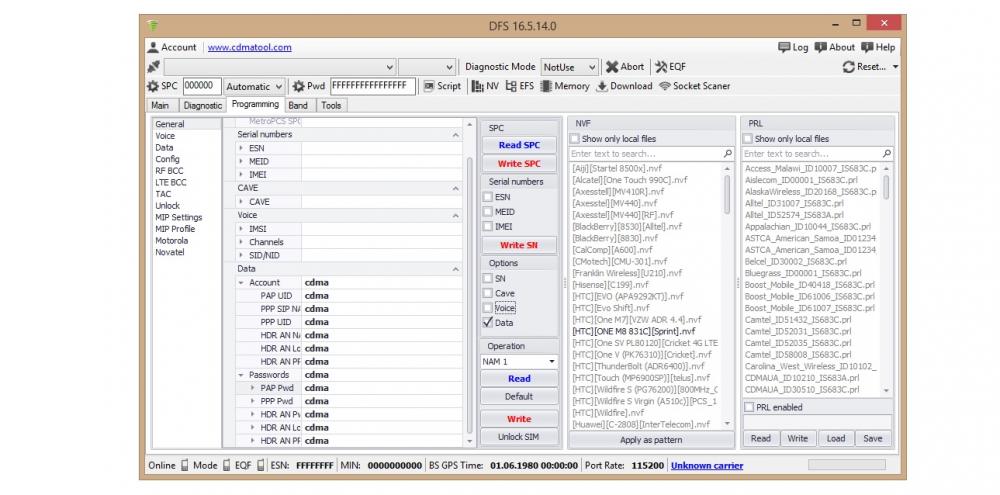Switch to the Diagnostic tab
1000x495 pixels.
point(203,105)
